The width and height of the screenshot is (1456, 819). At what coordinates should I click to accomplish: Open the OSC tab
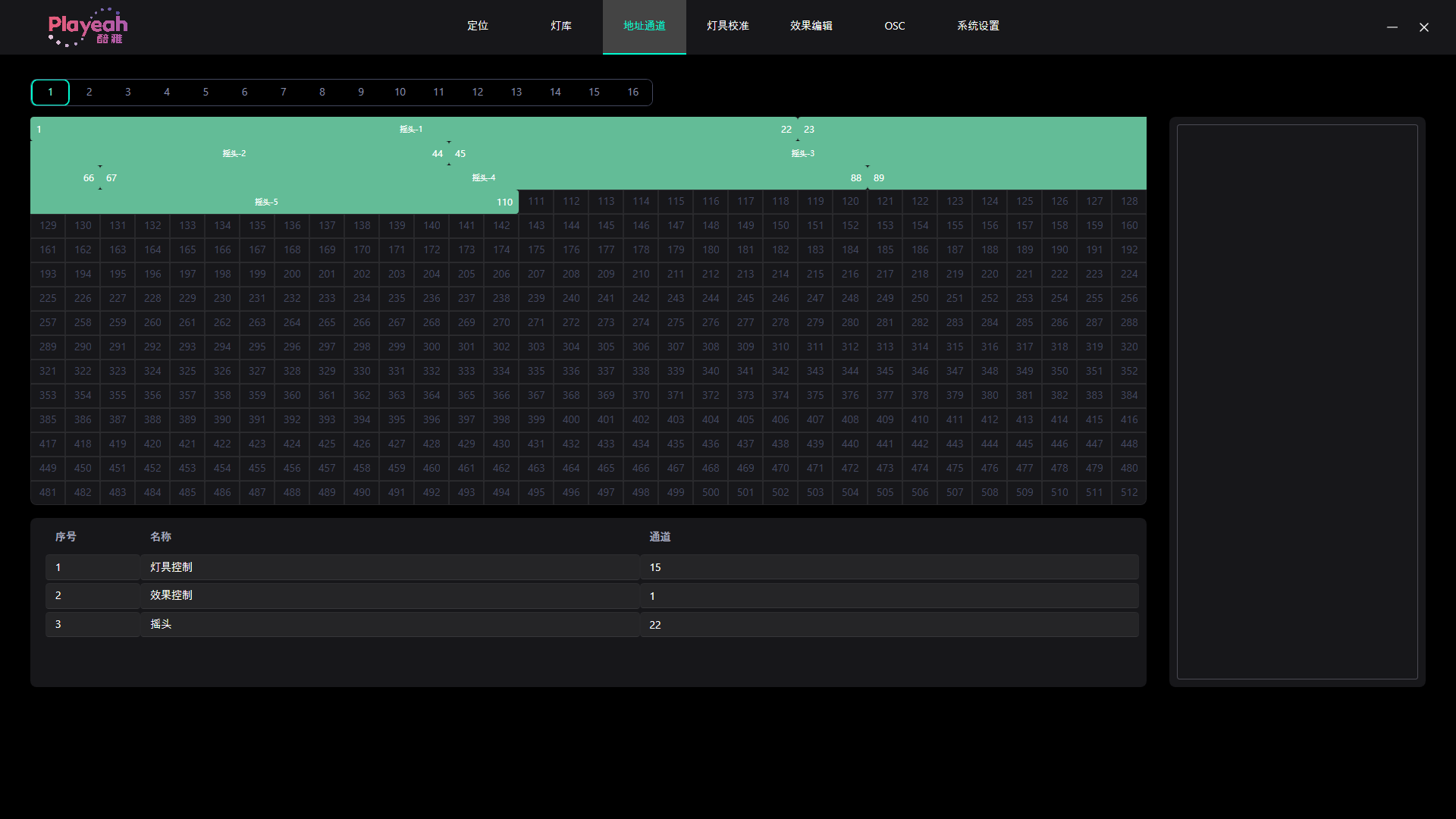(895, 26)
